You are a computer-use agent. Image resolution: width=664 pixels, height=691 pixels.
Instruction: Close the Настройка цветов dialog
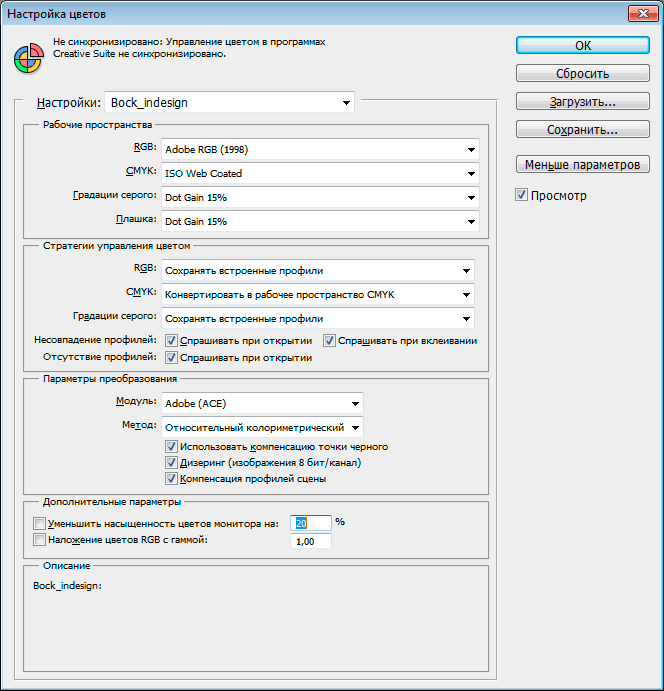click(x=643, y=13)
